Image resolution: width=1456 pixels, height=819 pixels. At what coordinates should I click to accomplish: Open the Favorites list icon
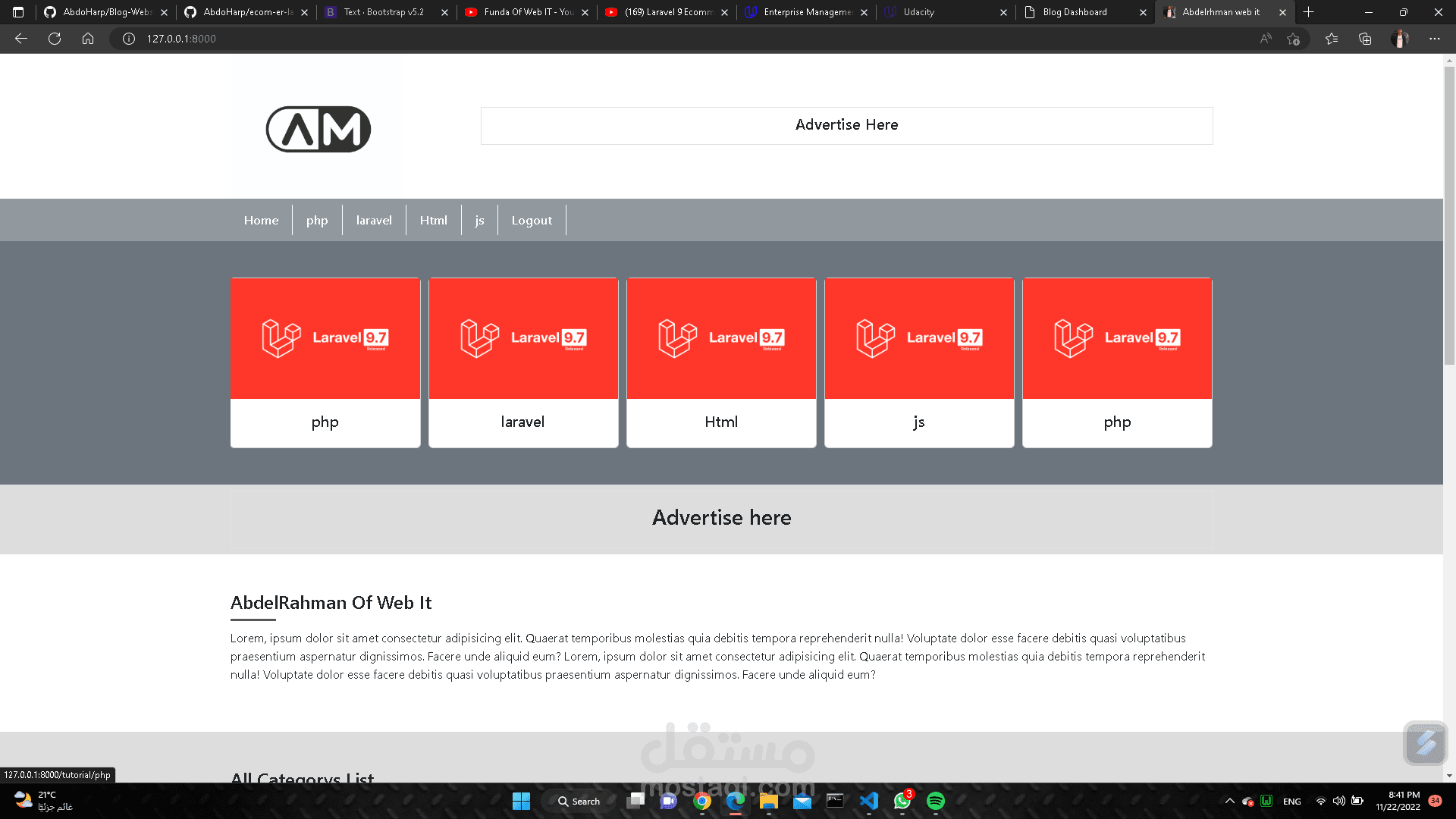click(1332, 39)
